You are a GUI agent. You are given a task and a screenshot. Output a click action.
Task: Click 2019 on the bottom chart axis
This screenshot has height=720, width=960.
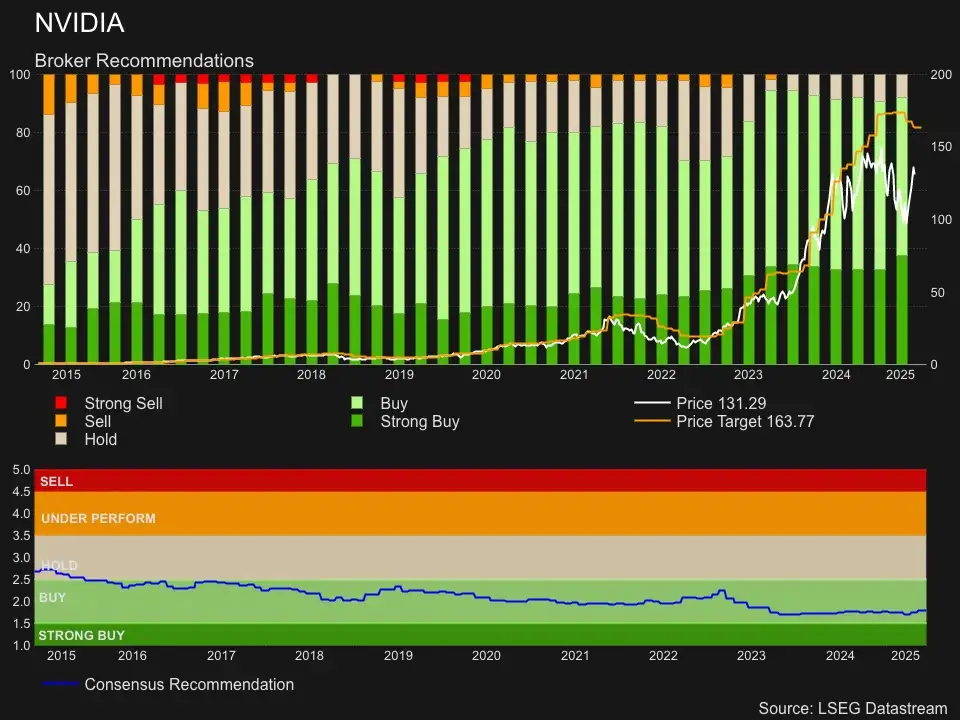[x=399, y=655]
